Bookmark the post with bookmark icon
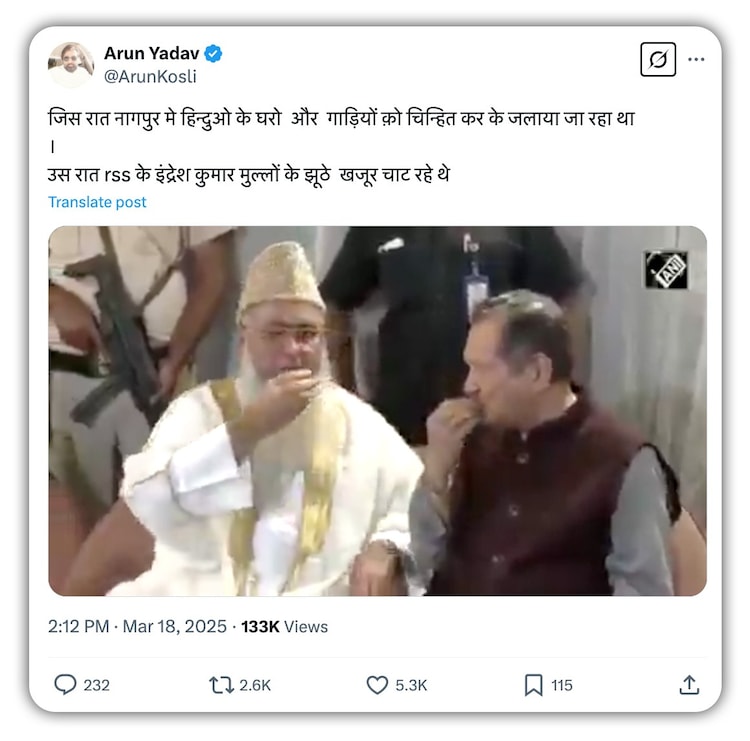 tap(533, 685)
